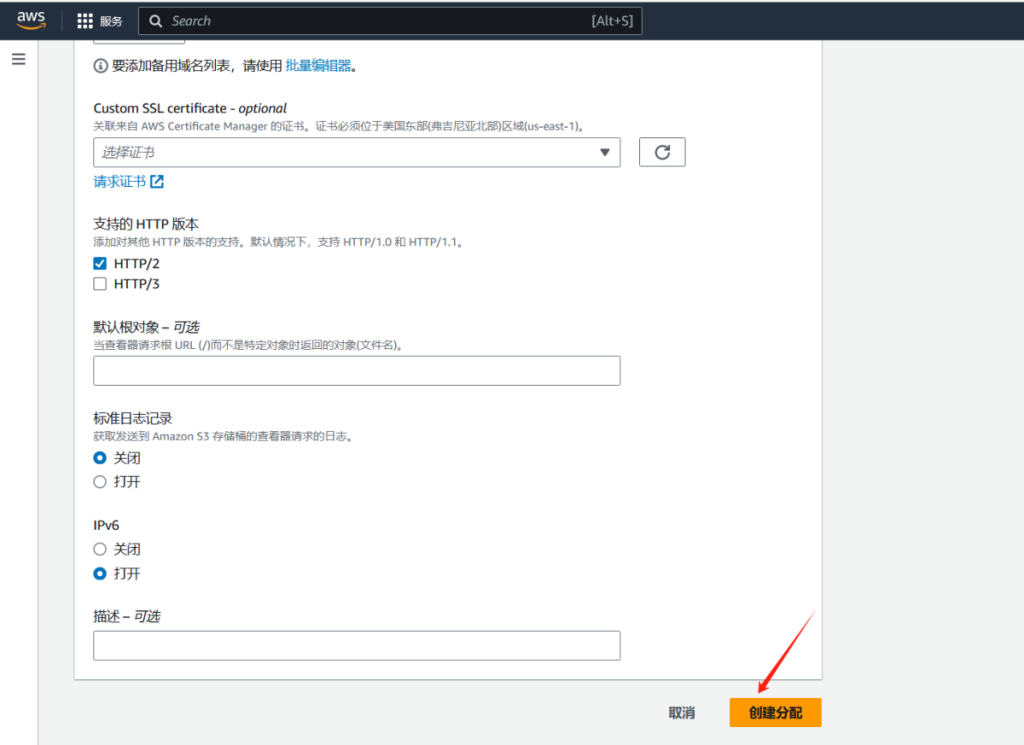1024x745 pixels.
Task: Click the 支持的 HTTP 版本 heading
Action: 146,224
